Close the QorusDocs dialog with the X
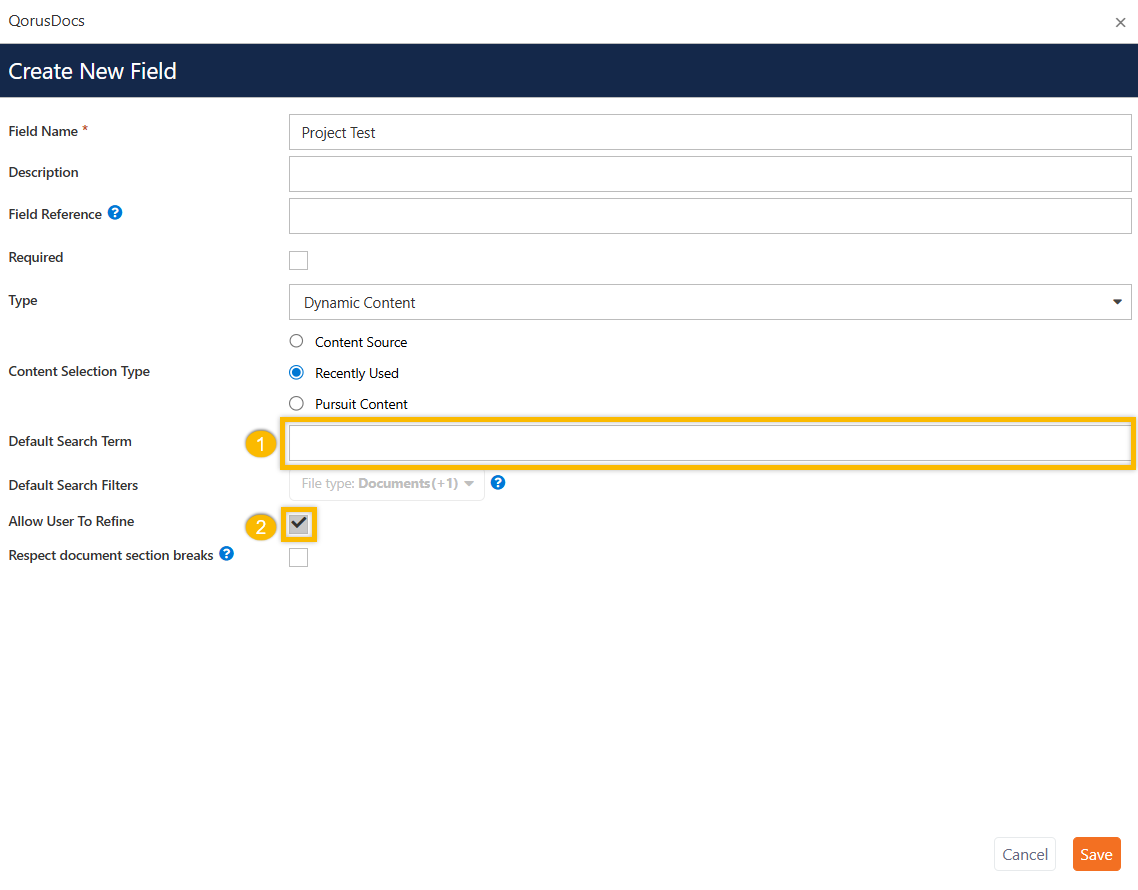 1120,22
